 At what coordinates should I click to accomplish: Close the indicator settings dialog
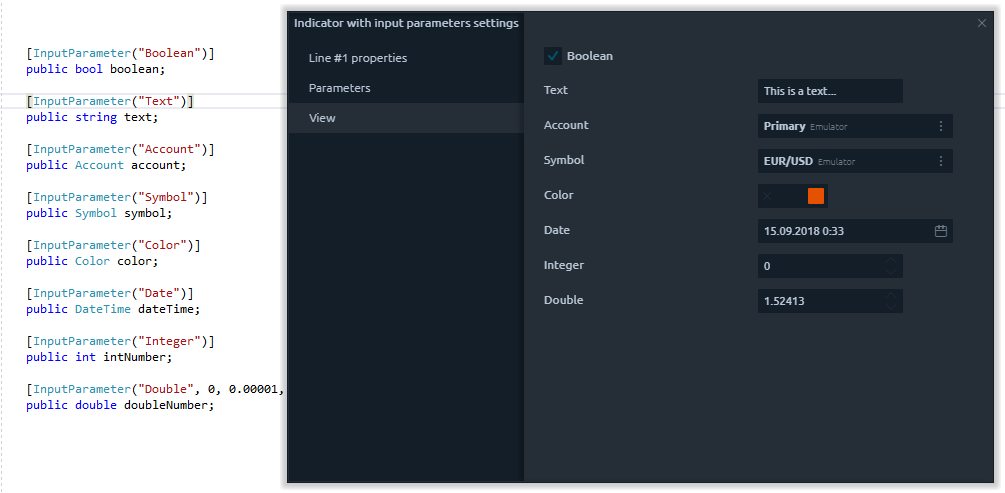point(981,23)
